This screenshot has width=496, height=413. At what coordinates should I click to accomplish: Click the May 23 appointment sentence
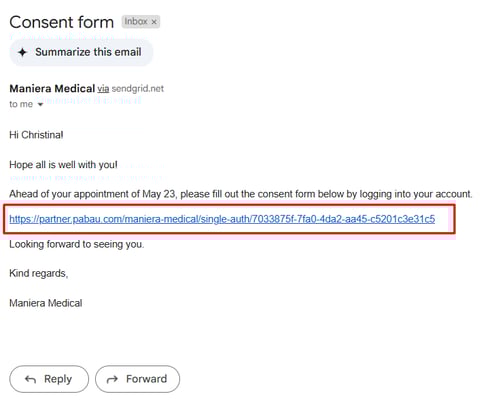[241, 194]
